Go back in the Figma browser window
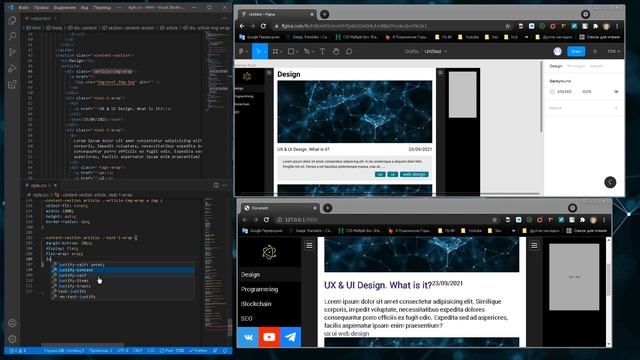The image size is (640, 360). pyautogui.click(x=242, y=26)
